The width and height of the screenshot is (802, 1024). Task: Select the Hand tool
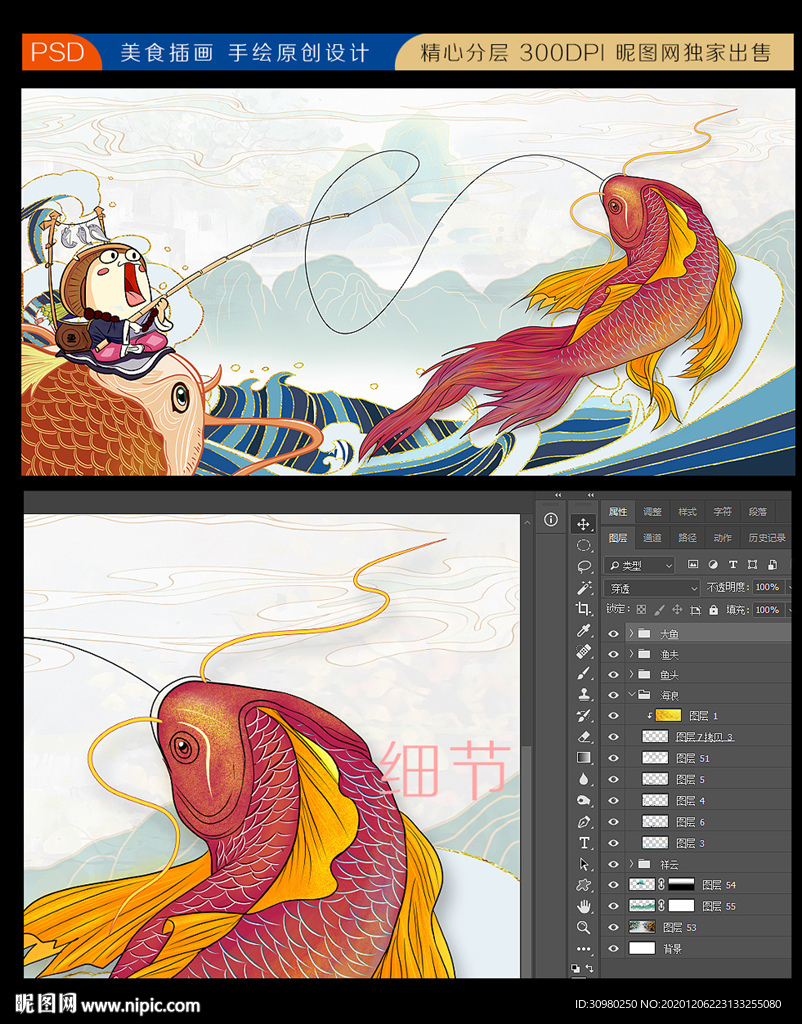(x=584, y=906)
